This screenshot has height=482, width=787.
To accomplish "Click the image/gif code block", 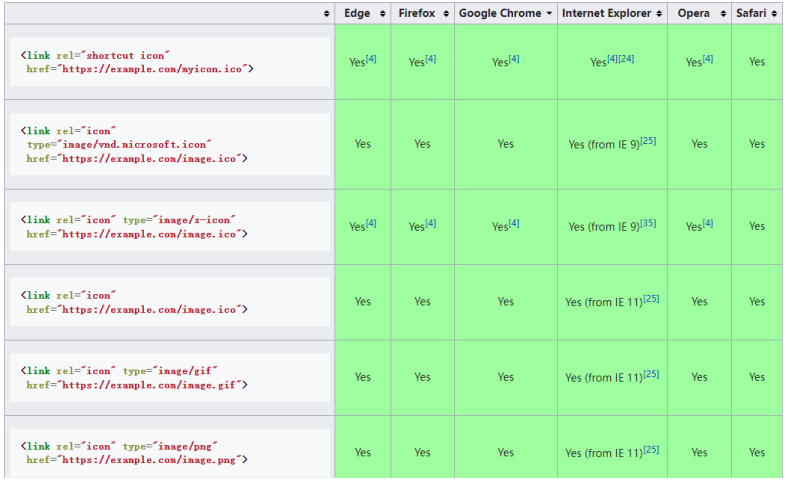I will tap(170, 378).
